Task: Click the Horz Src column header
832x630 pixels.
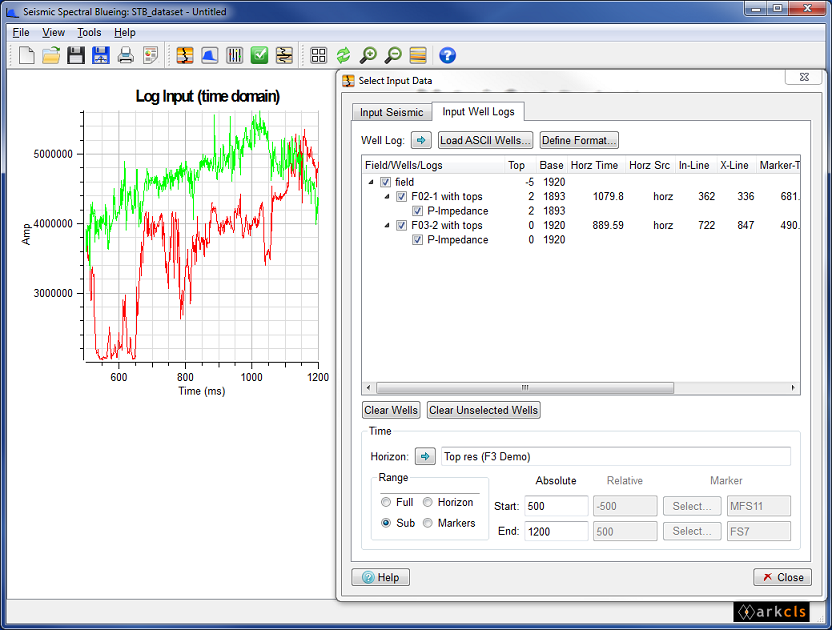Action: 650,166
